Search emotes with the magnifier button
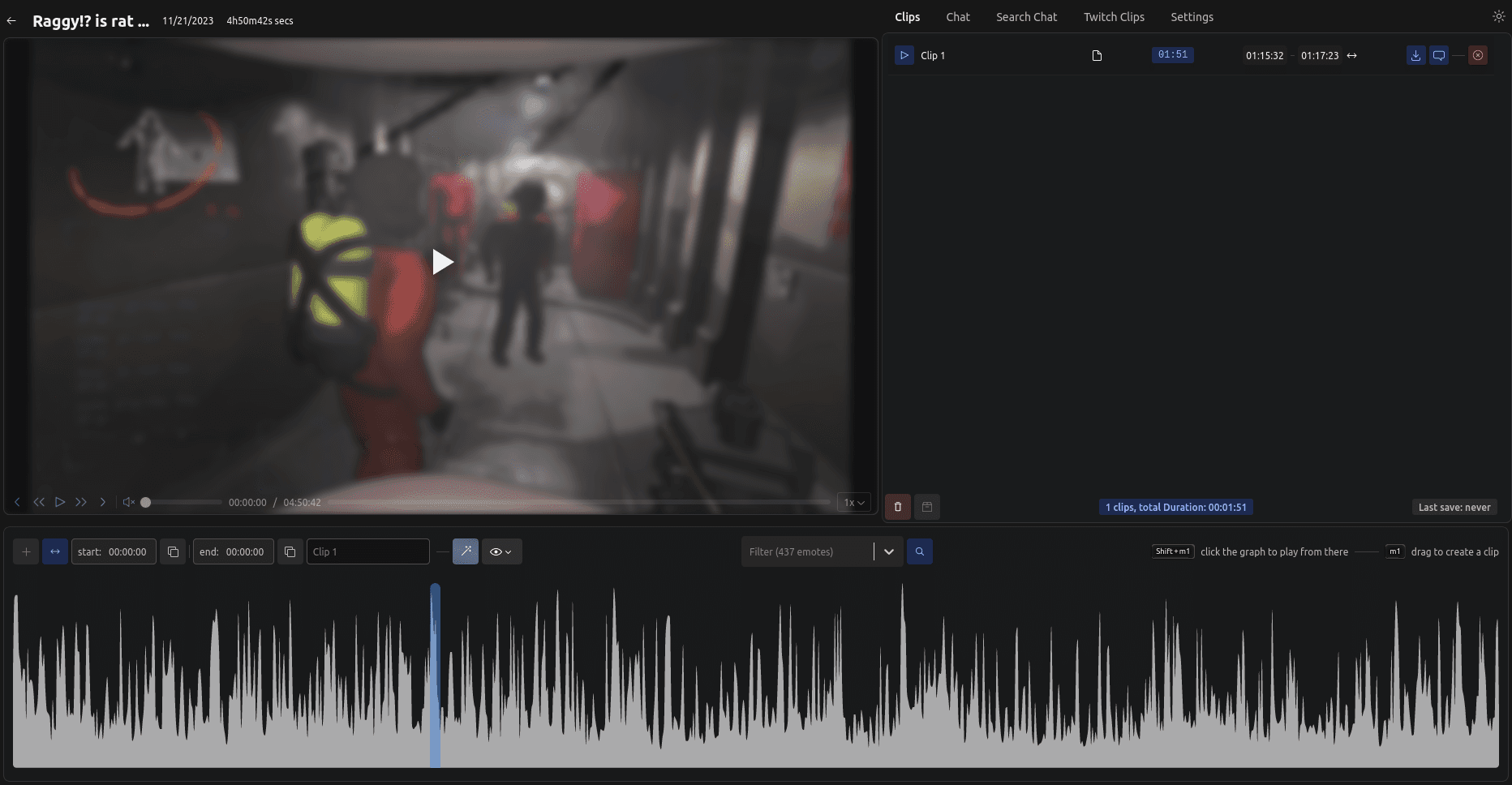 pyautogui.click(x=919, y=551)
